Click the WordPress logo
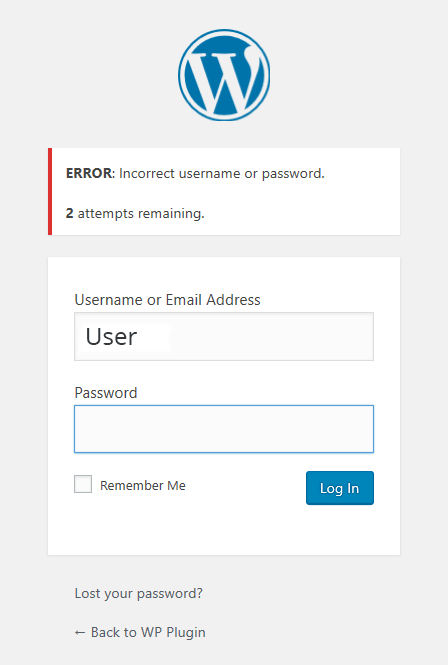This screenshot has height=665, width=448. 224,75
